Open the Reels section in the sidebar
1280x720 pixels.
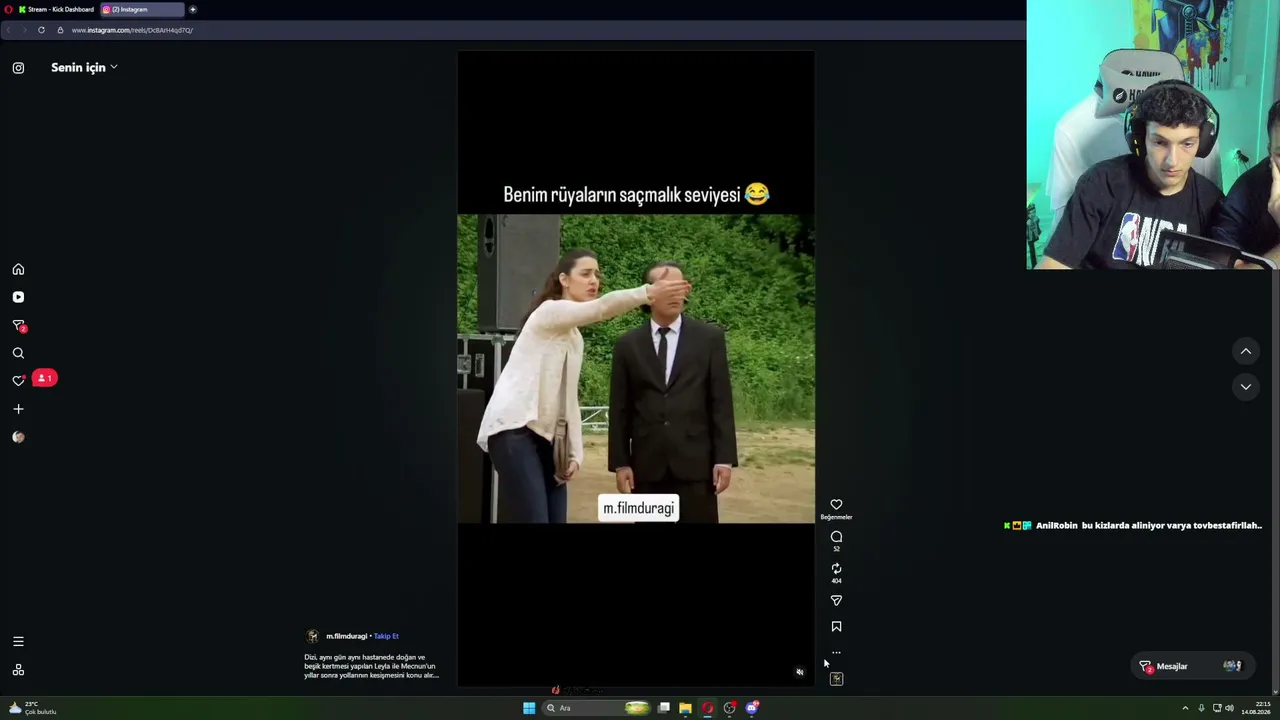coord(18,297)
